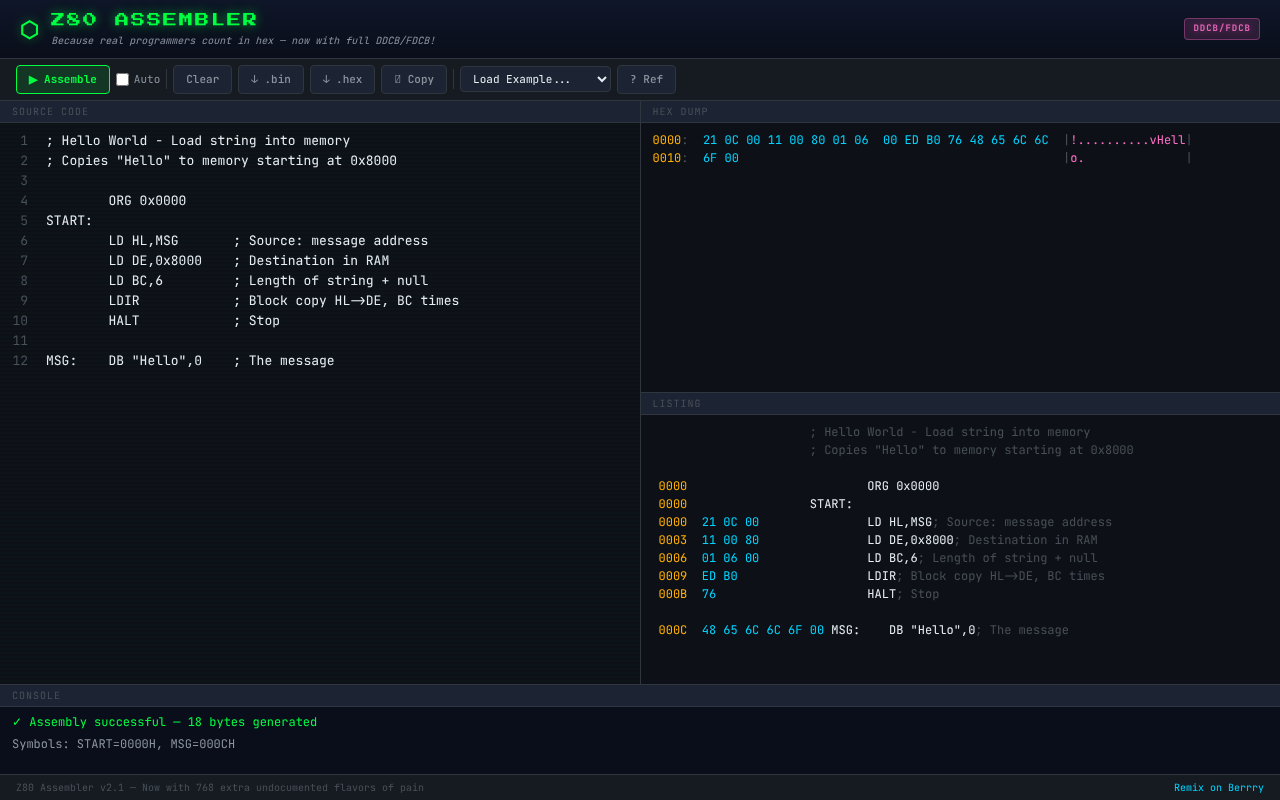
Task: Download the .hex file
Action: [x=342, y=80]
